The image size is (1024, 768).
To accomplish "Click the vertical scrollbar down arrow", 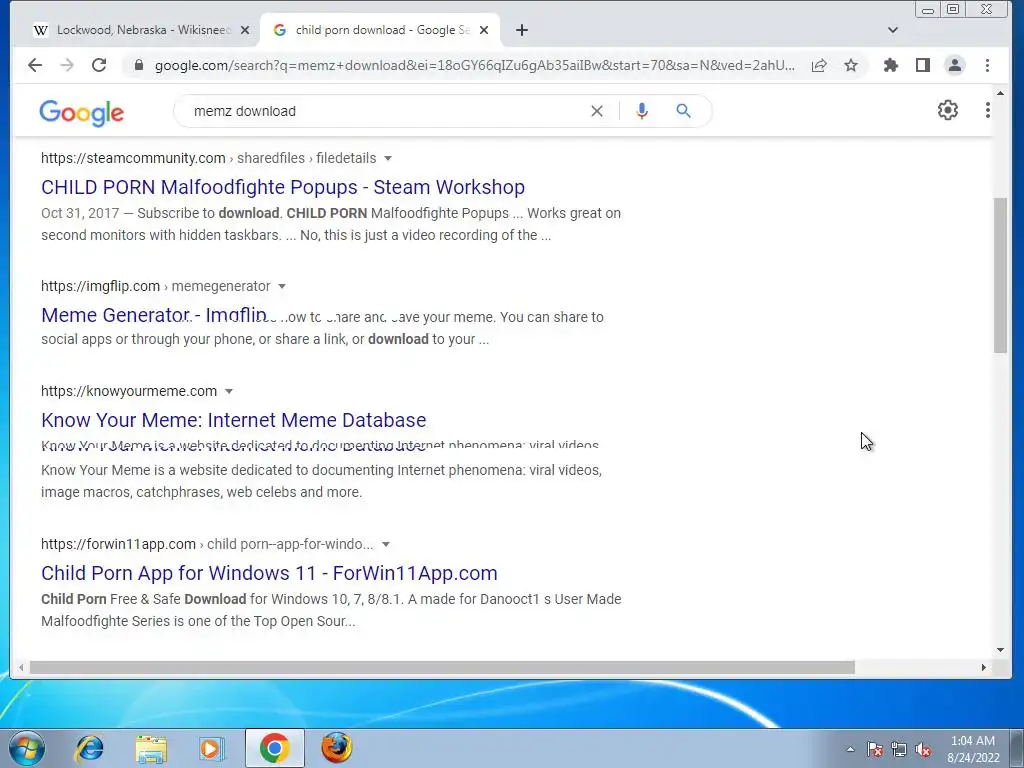I will (x=1000, y=650).
